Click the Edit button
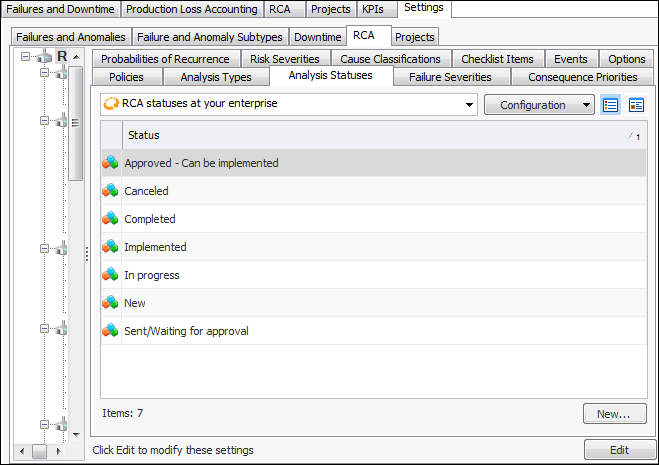 pyautogui.click(x=619, y=450)
